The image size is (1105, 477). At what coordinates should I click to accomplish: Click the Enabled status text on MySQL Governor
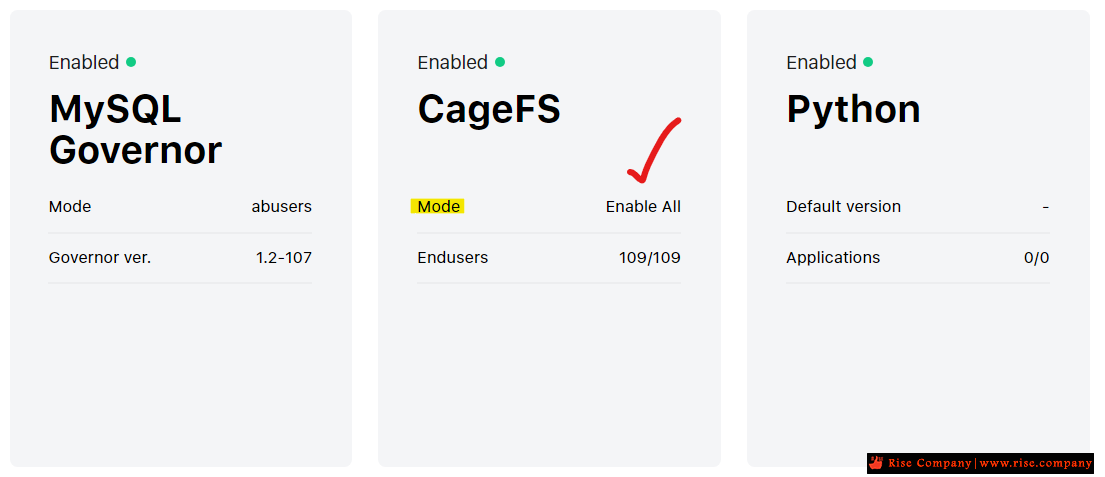[84, 62]
